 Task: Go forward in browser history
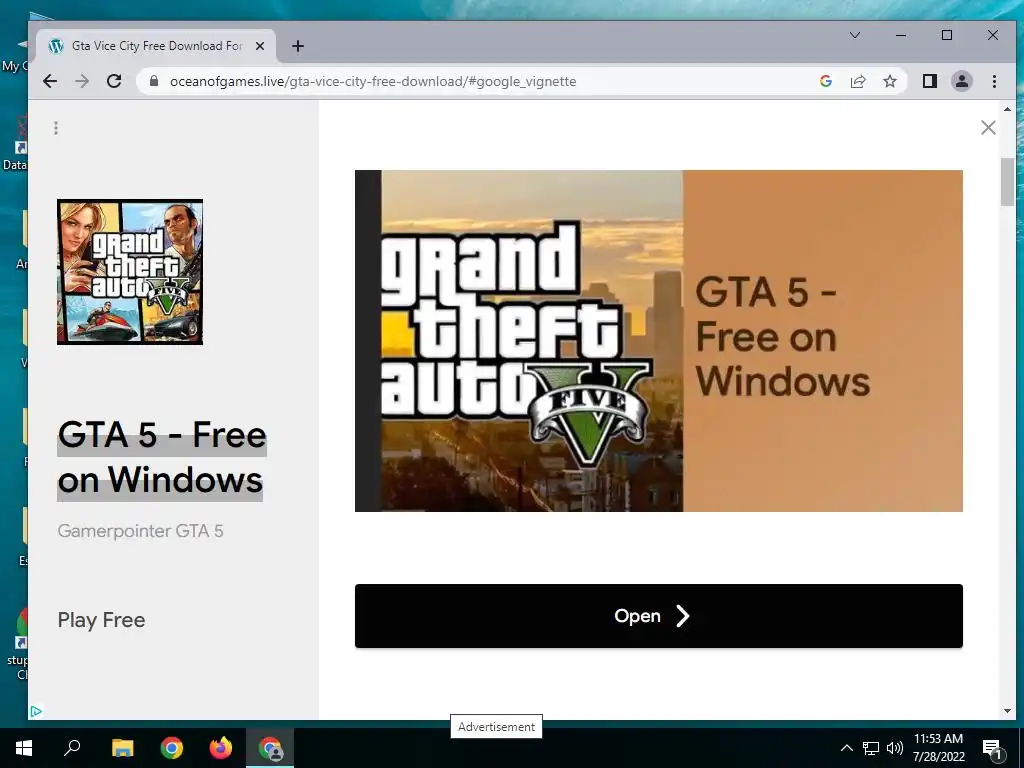coord(82,81)
